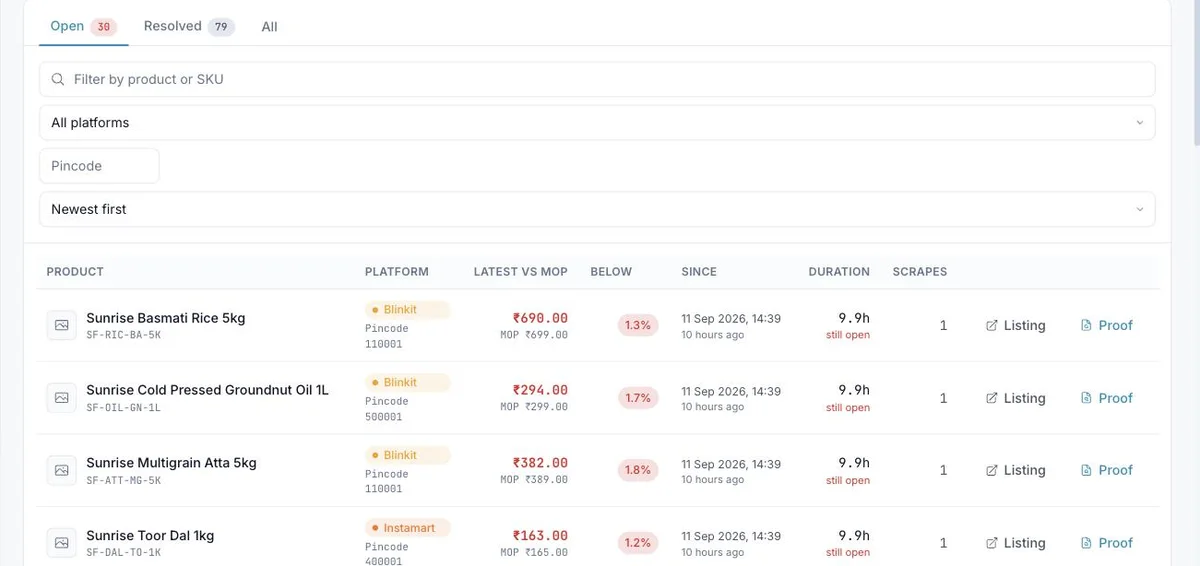View Proof for Groundnut Oil row
This screenshot has height=566, width=1200.
[x=1106, y=398]
